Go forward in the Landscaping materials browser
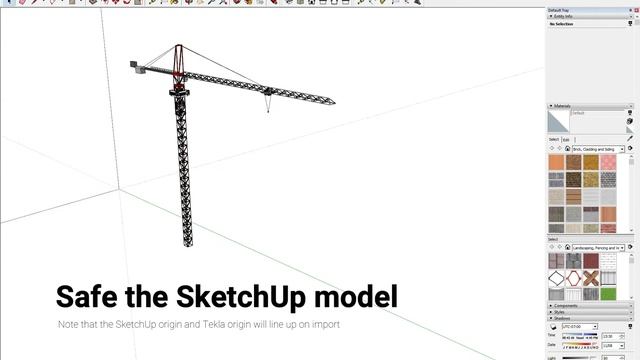The image size is (640, 360). pos(560,247)
